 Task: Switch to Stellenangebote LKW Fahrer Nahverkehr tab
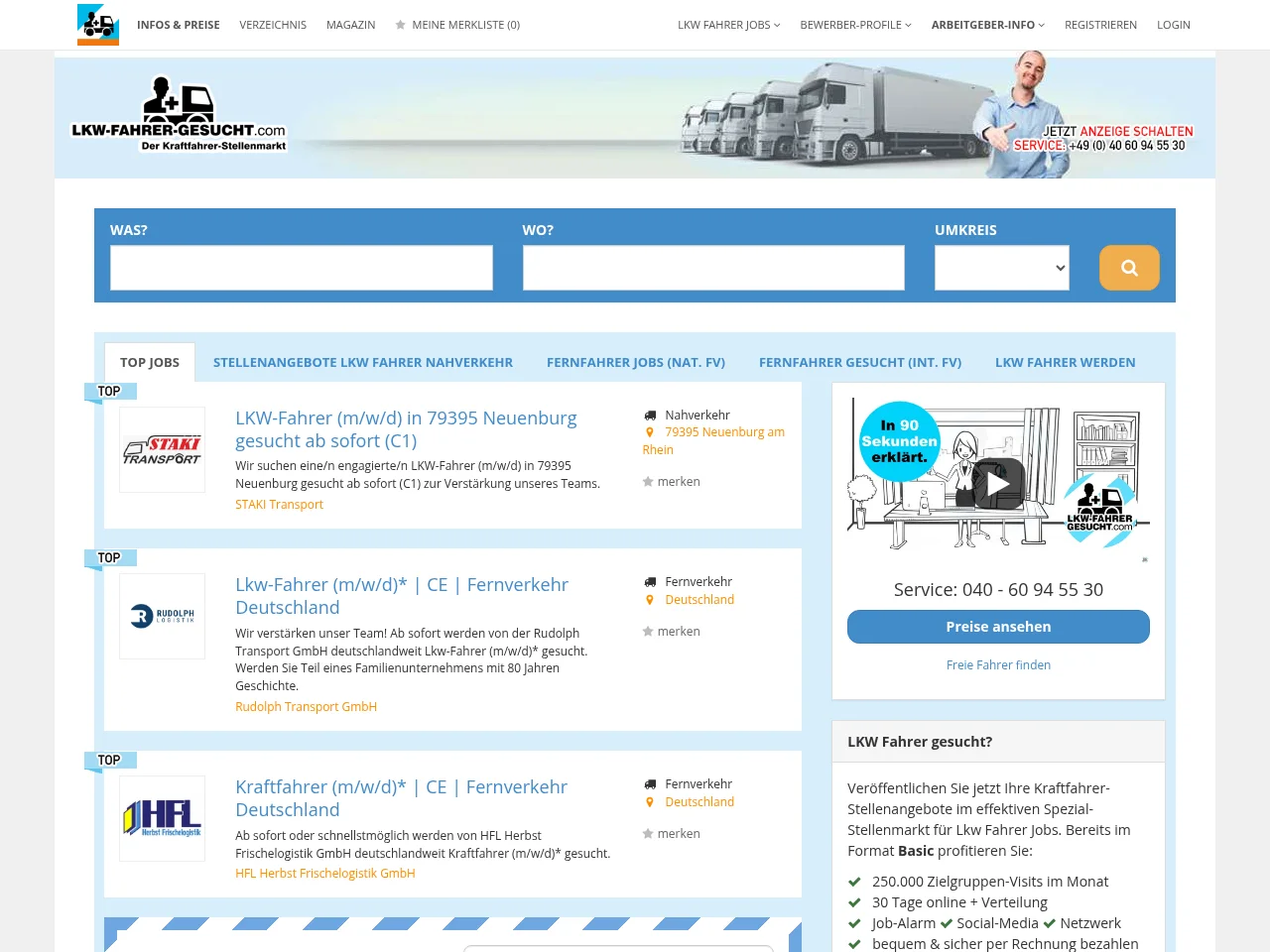click(x=363, y=362)
